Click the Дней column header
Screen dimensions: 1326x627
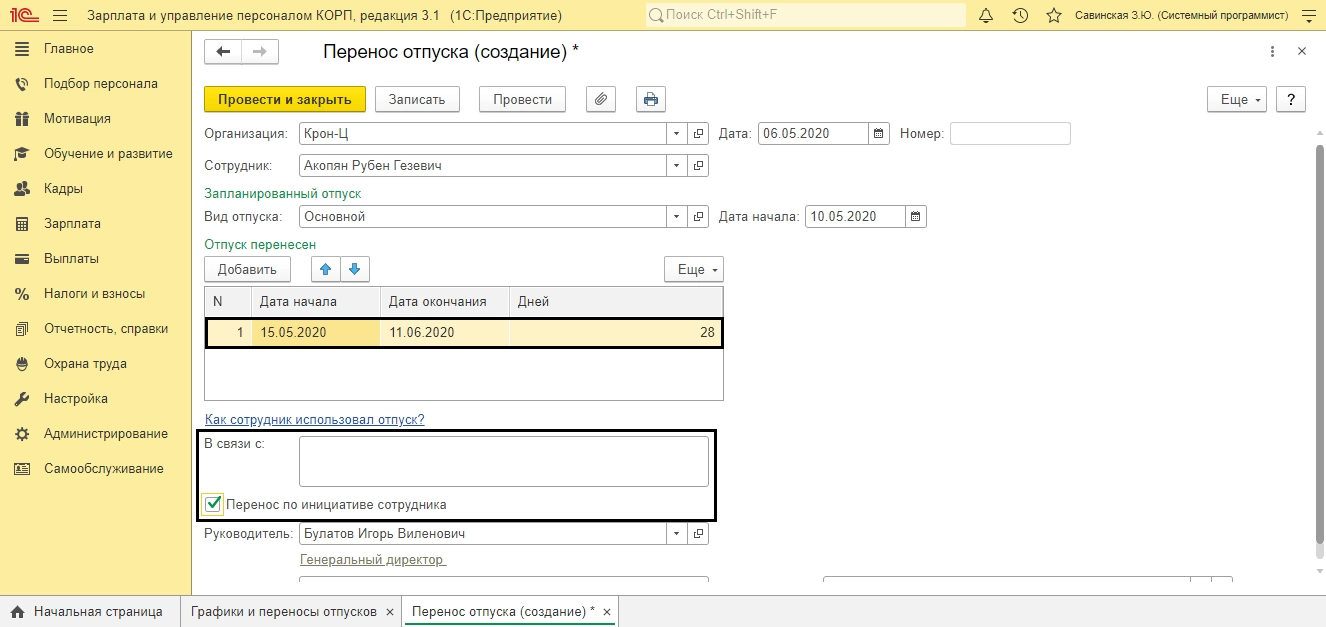pos(615,302)
